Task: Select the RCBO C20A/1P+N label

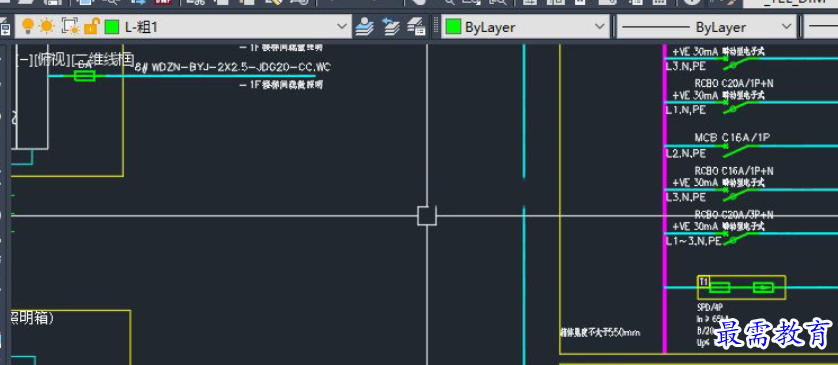Action: (734, 83)
